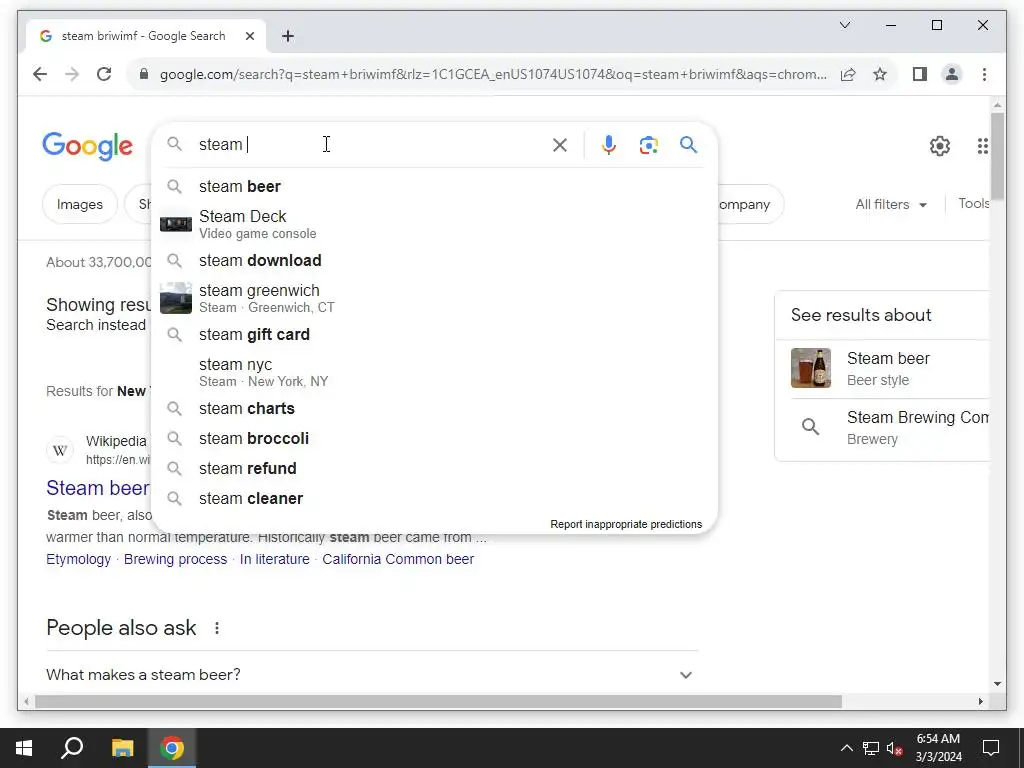Image resolution: width=1024 pixels, height=768 pixels.
Task: Click Report inappropriate predictions link
Action: click(x=626, y=524)
